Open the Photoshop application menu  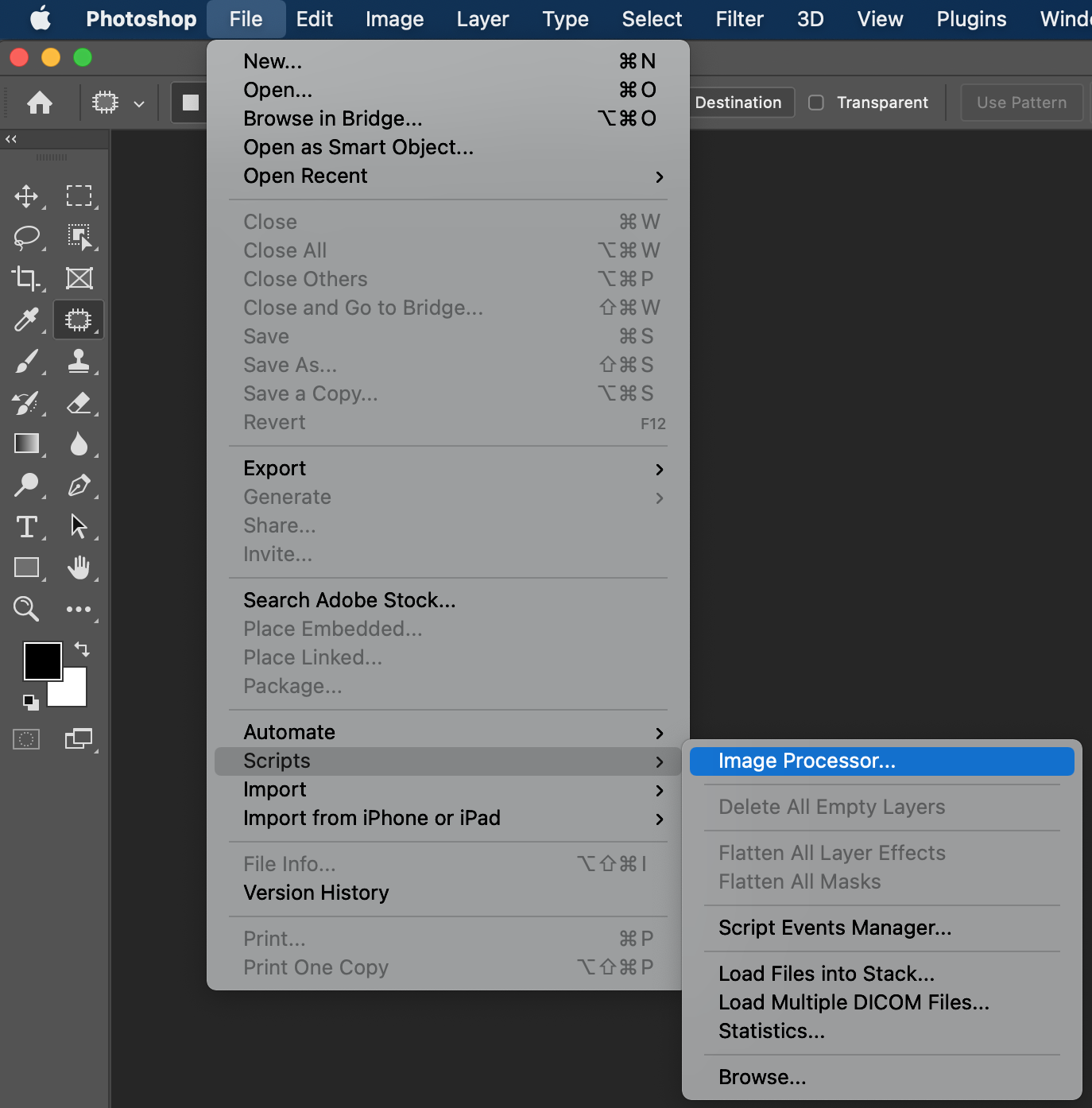click(x=141, y=19)
